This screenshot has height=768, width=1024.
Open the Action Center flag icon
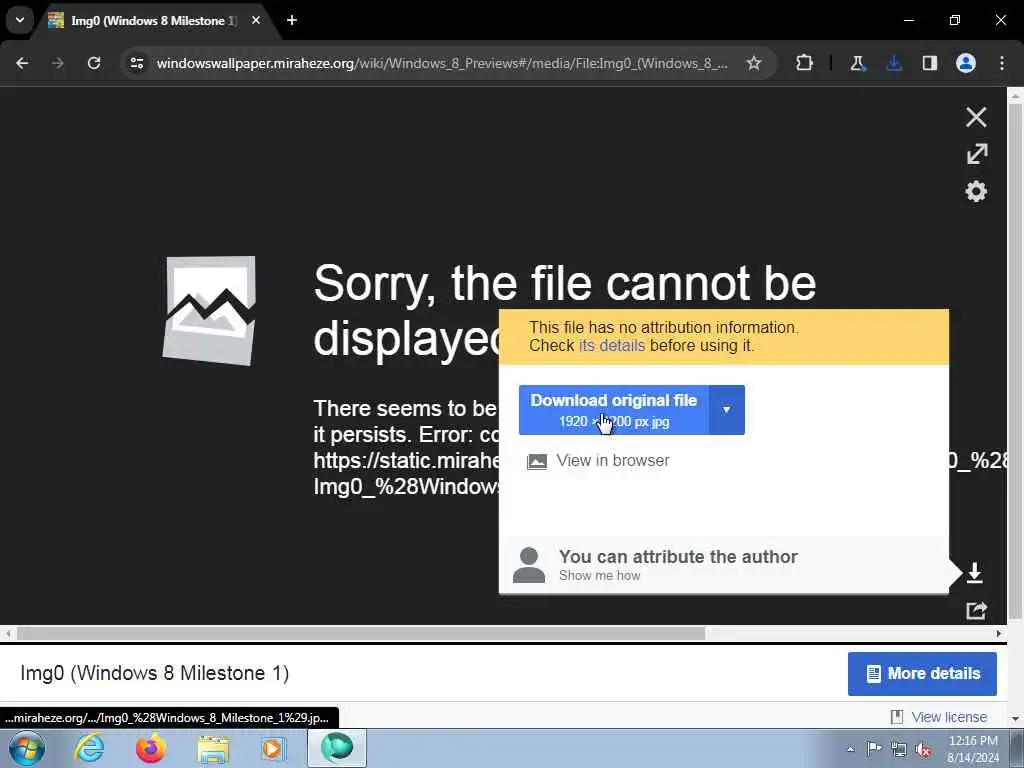point(874,749)
